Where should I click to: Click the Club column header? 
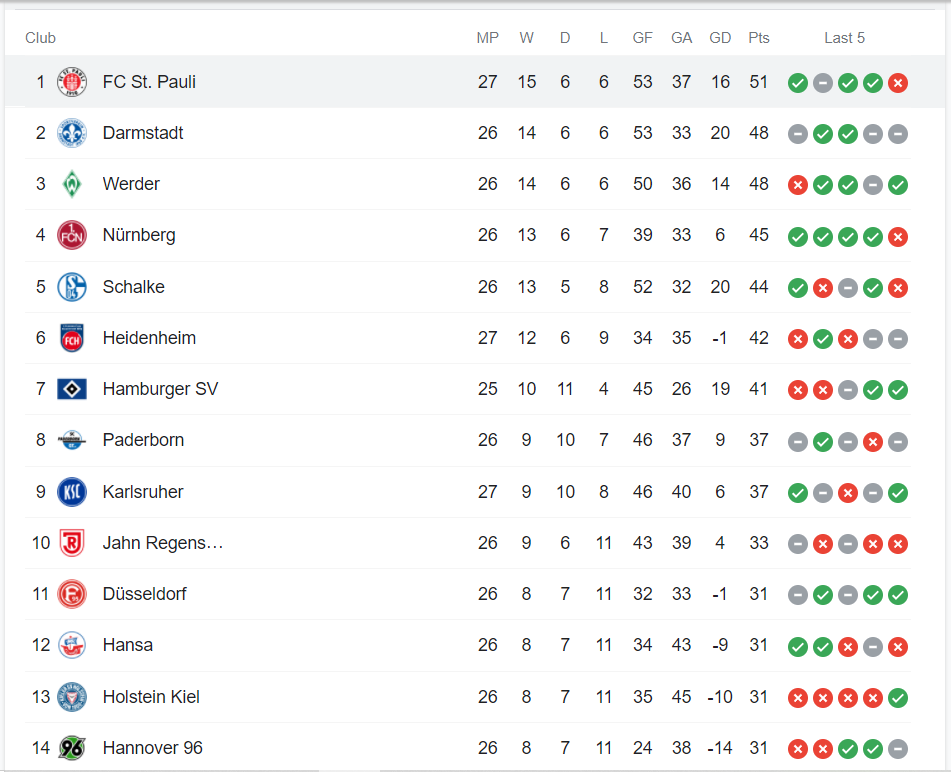coord(41,38)
